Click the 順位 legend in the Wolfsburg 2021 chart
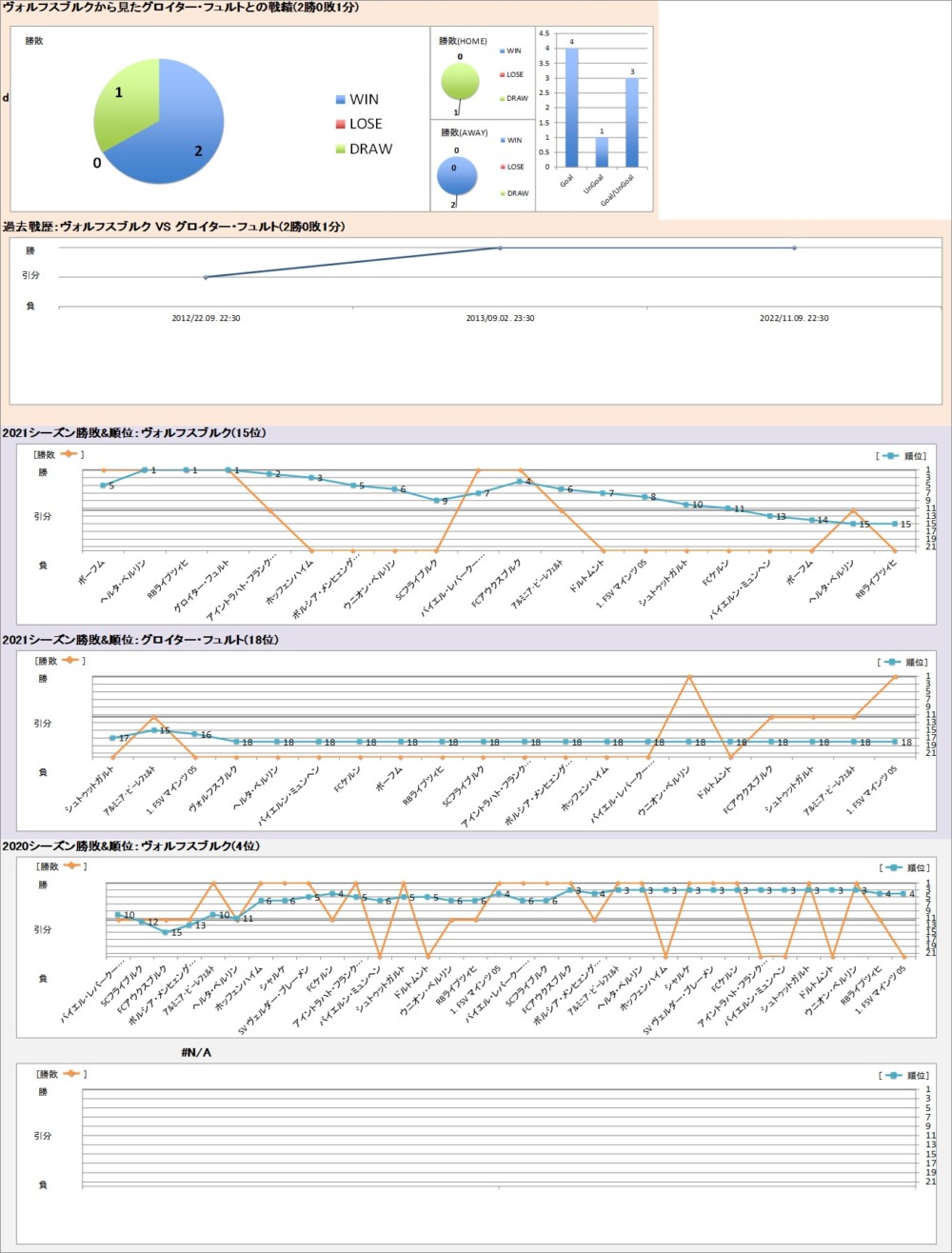Viewport: 952px width, 1253px height. tap(899, 456)
